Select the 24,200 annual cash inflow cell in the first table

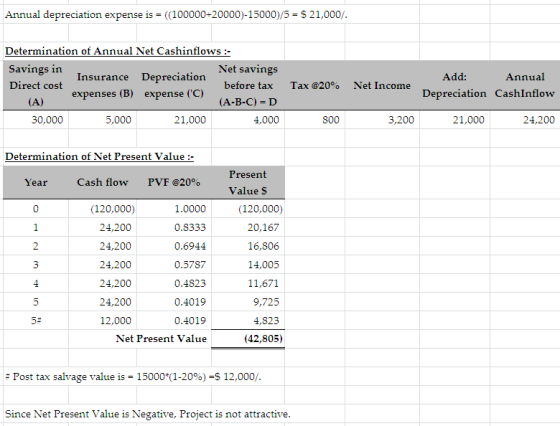(525, 120)
